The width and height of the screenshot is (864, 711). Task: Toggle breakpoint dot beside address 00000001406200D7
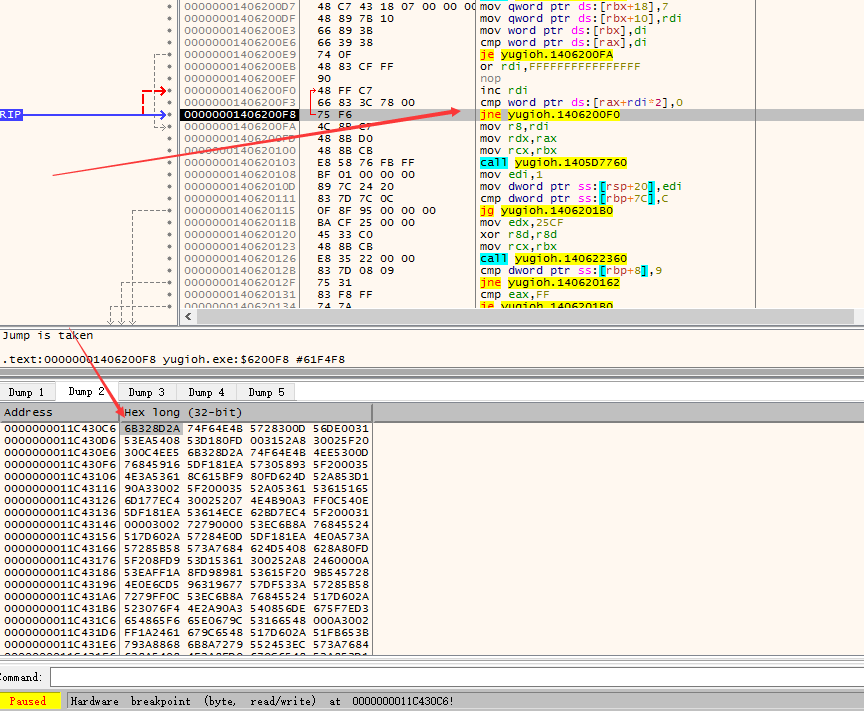[x=169, y=7]
